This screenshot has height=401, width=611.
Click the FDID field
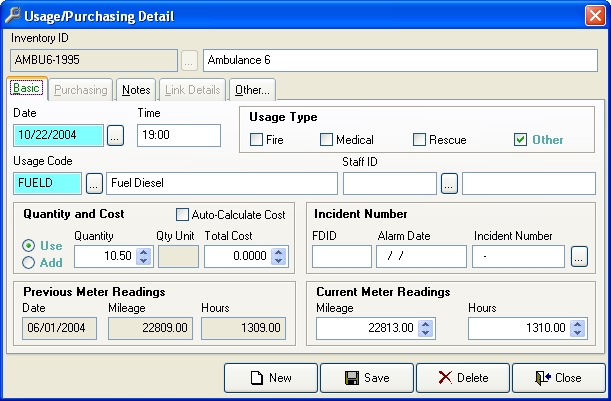coord(342,256)
